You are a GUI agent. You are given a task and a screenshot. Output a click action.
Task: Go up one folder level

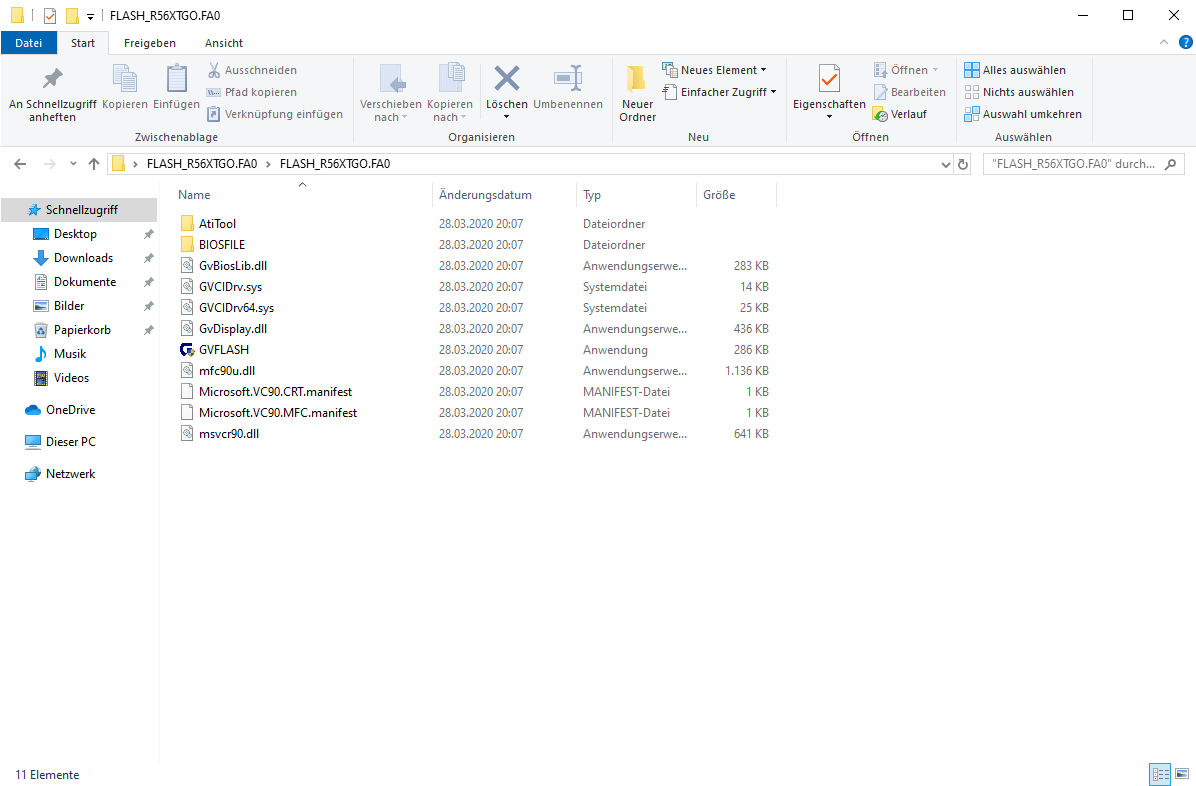point(94,164)
